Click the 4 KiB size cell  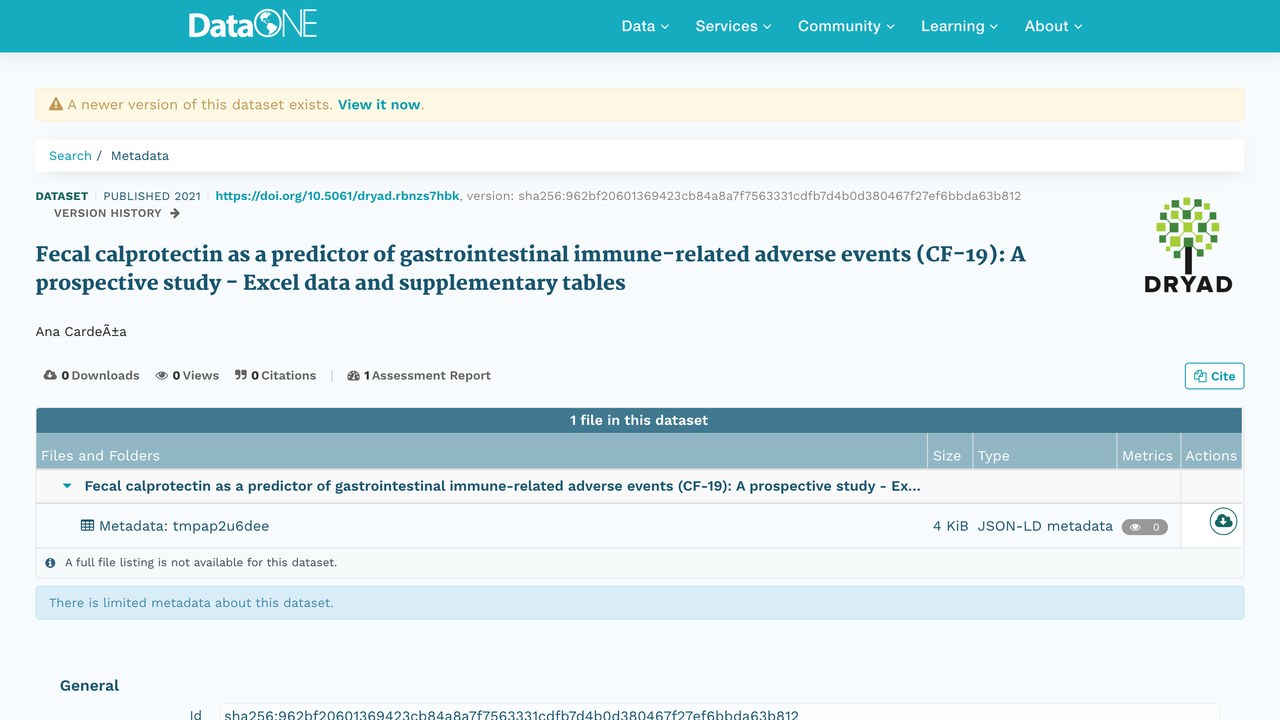951,526
